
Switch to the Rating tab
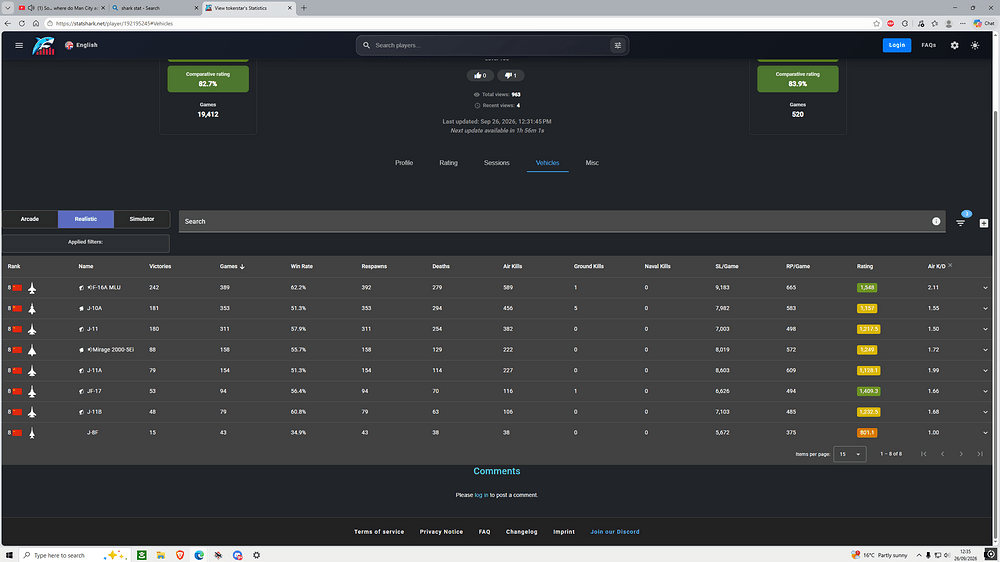[x=448, y=163]
